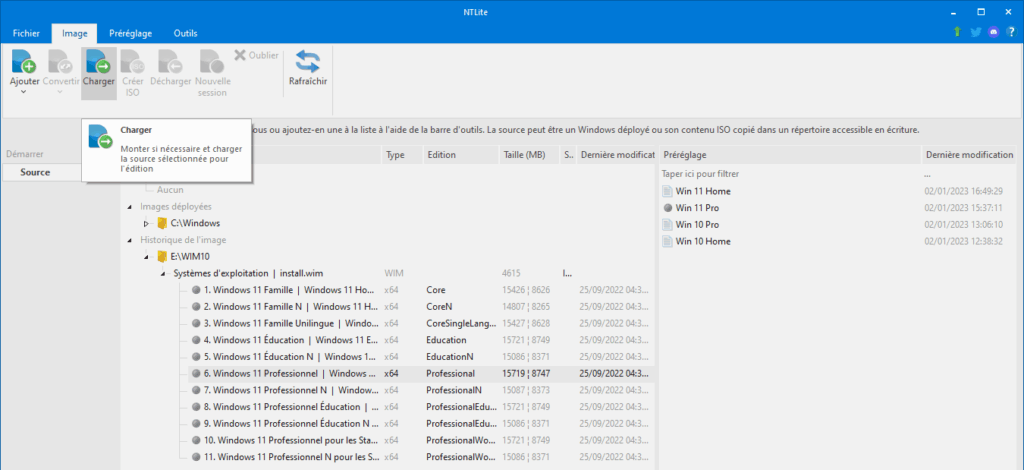Image resolution: width=1024 pixels, height=470 pixels.
Task: Click the help question mark icon
Action: coord(1012,32)
